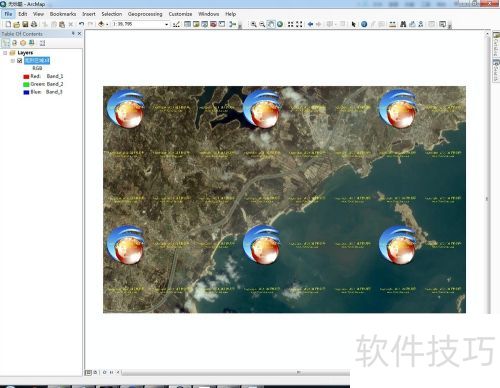Collapse the Layers data frame node
Image resolution: width=500 pixels, height=388 pixels.
tap(5, 53)
